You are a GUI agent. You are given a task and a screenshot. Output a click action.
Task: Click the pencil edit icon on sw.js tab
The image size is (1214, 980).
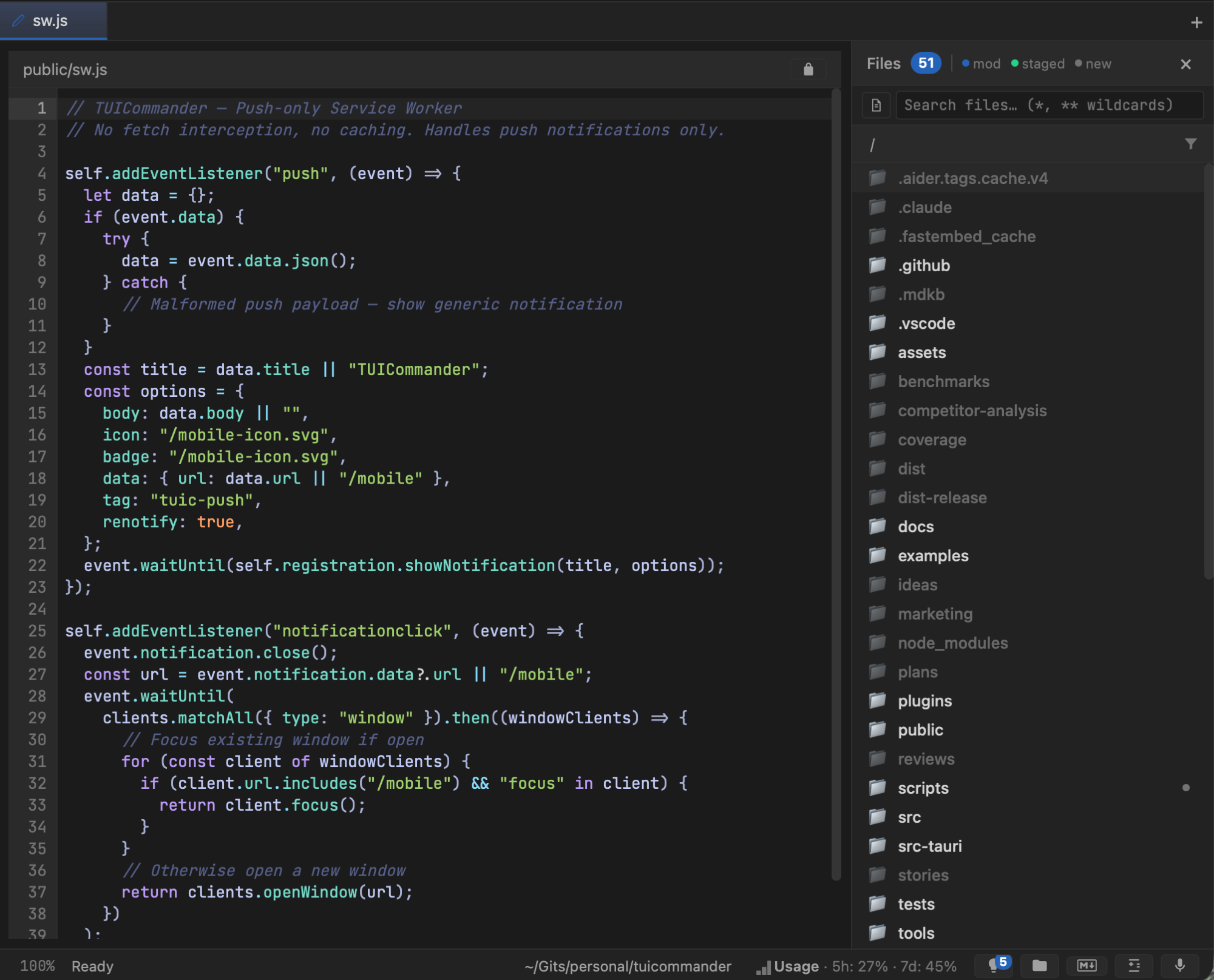18,20
